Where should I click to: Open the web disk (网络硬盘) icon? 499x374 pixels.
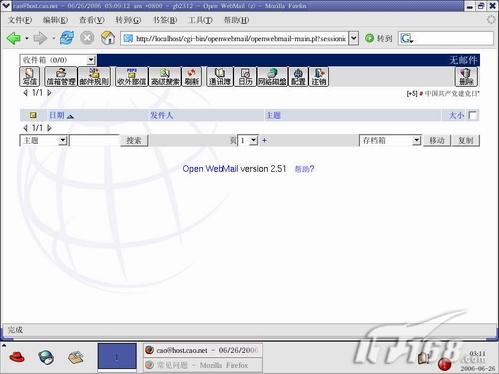[272, 76]
